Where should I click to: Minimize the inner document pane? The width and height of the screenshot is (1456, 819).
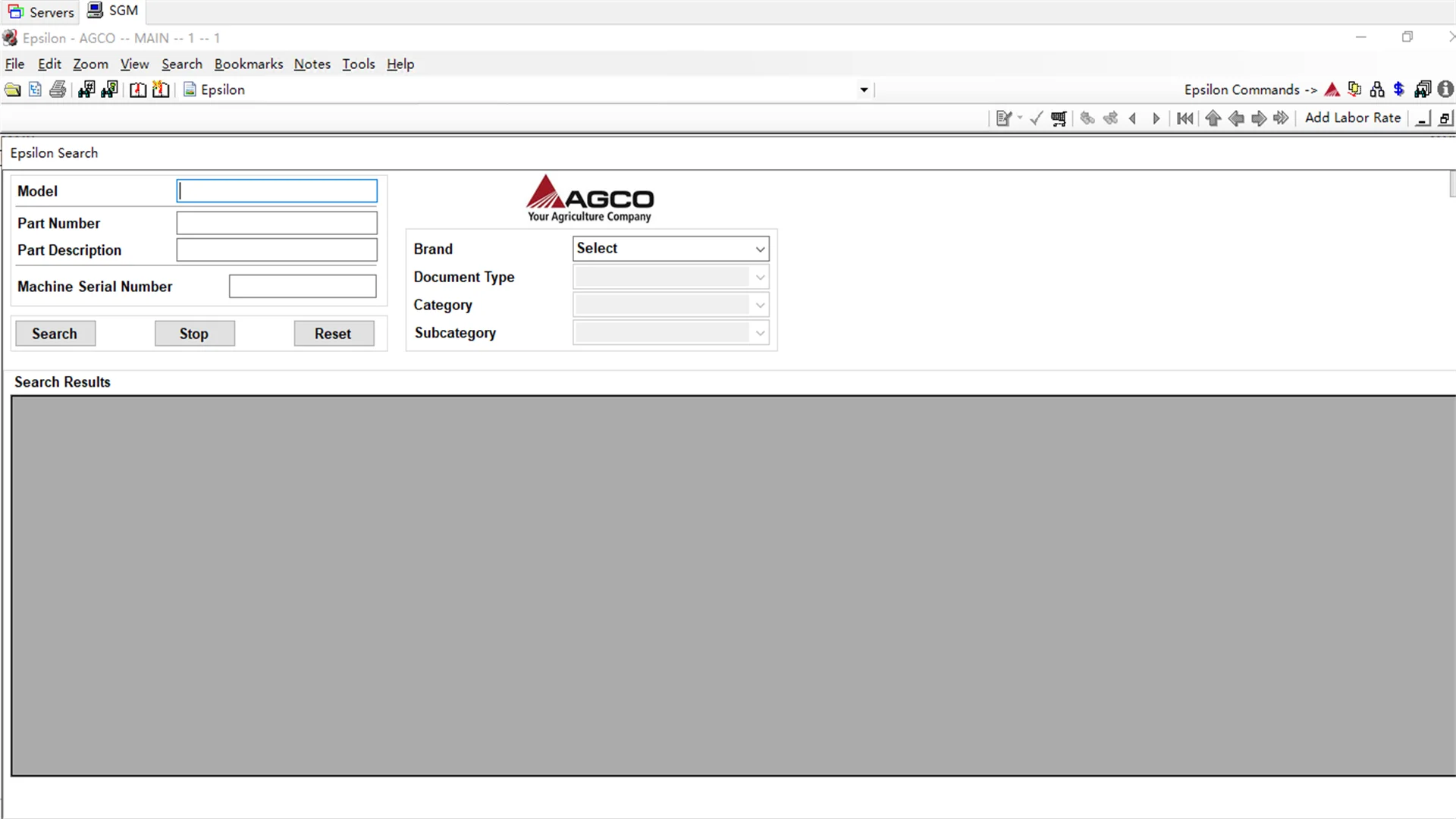coord(1423,118)
